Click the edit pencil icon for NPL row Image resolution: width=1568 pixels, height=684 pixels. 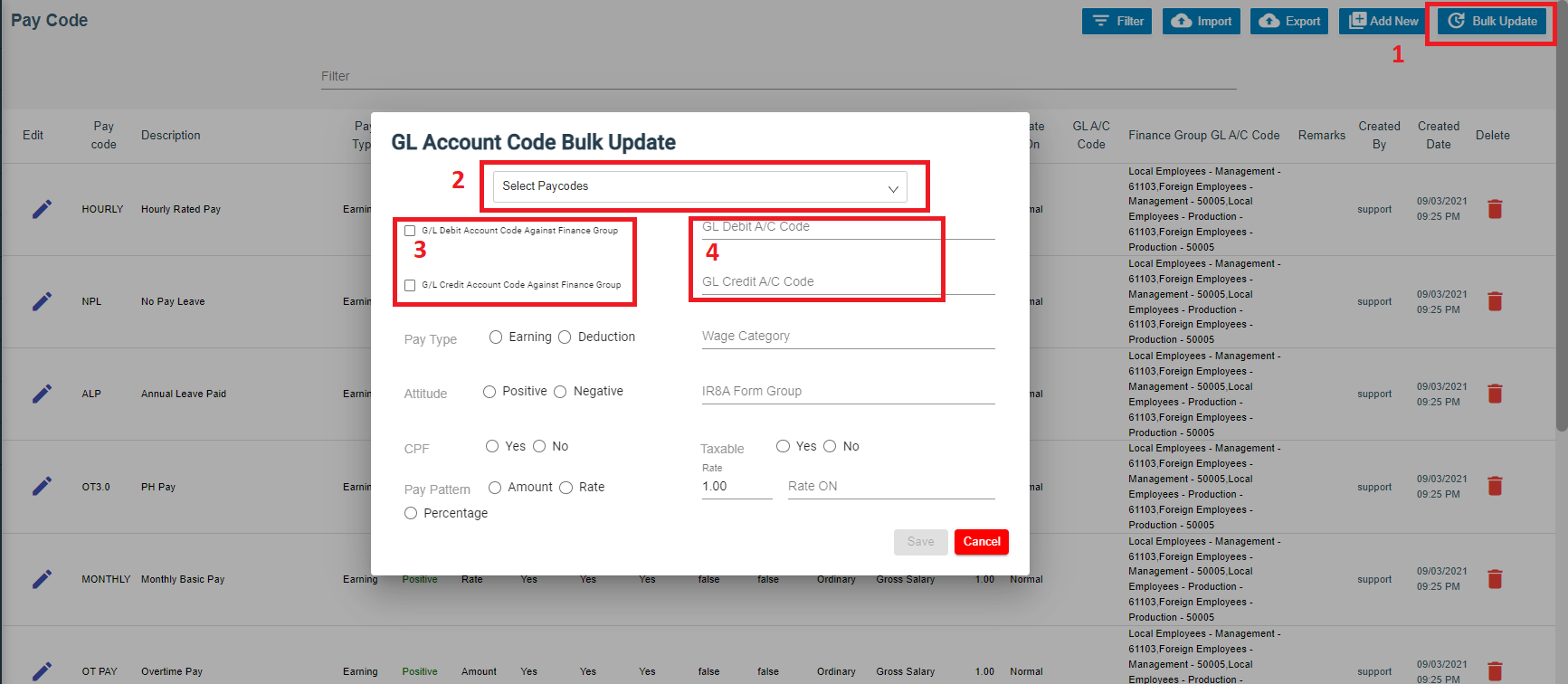(42, 302)
